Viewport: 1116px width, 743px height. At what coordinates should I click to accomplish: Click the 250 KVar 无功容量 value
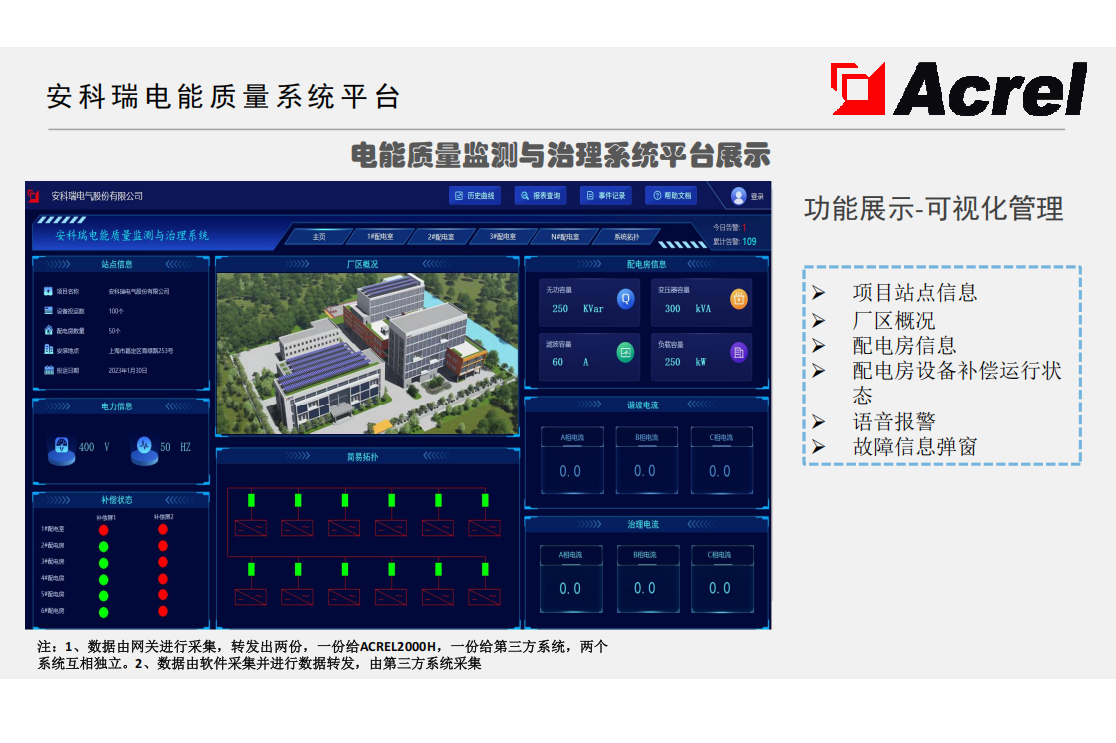pos(577,309)
